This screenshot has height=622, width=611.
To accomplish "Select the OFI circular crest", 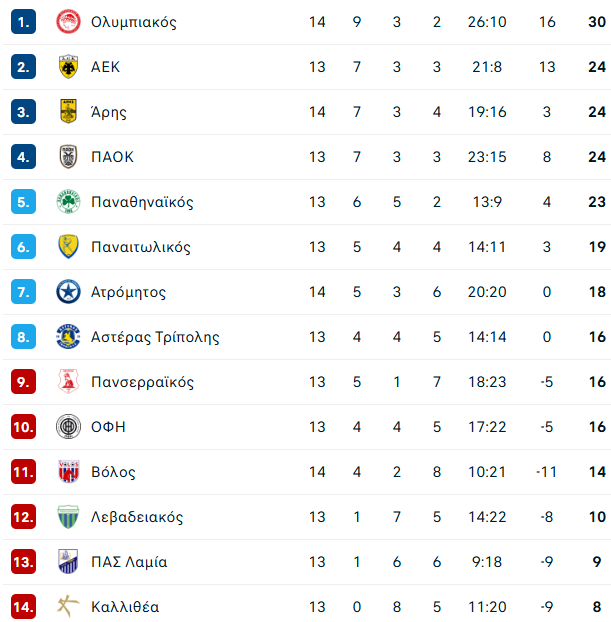I will point(68,426).
